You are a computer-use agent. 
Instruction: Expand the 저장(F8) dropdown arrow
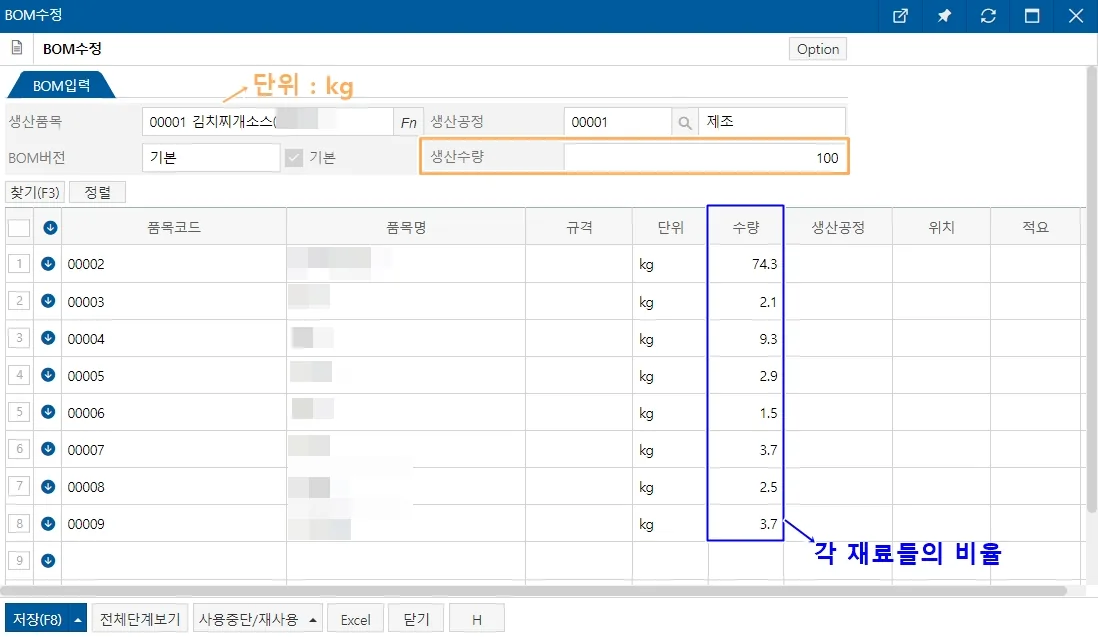point(78,620)
